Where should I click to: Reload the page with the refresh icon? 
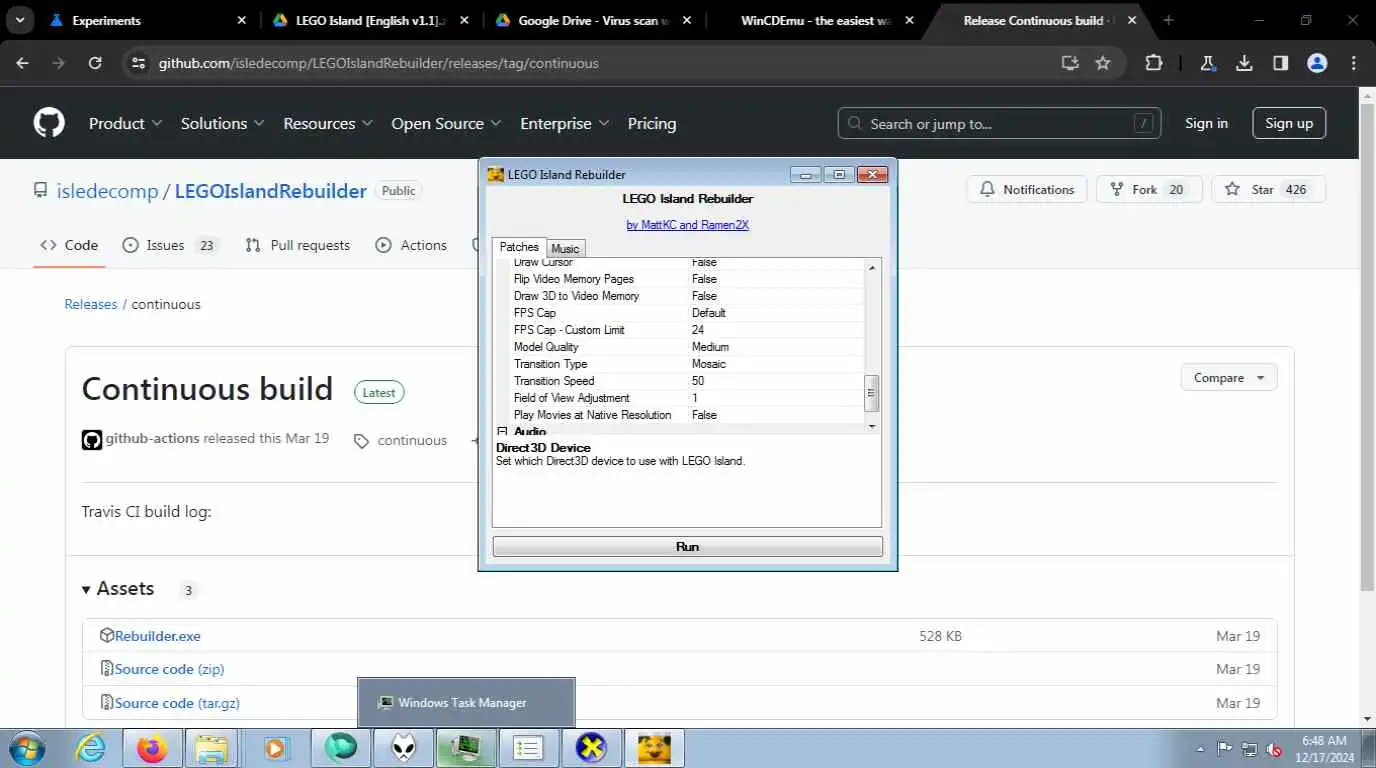point(95,62)
